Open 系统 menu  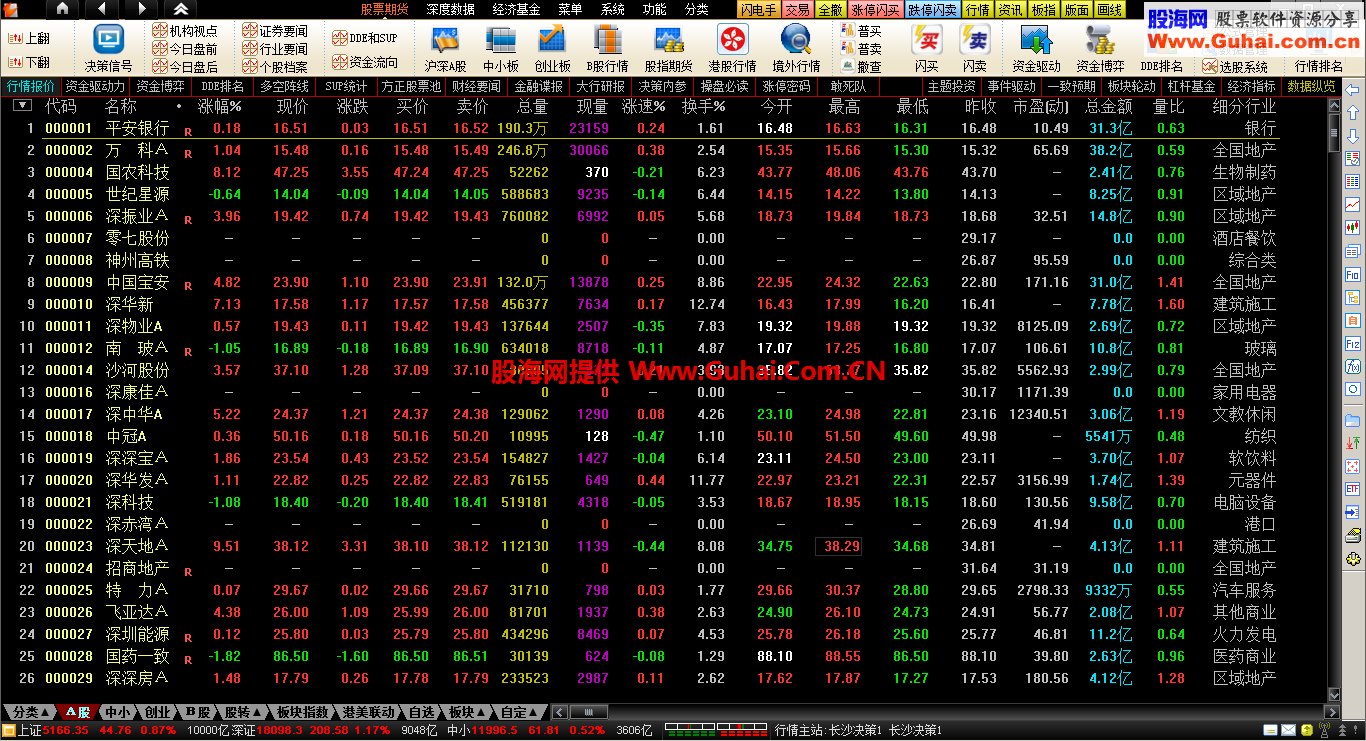[x=612, y=9]
